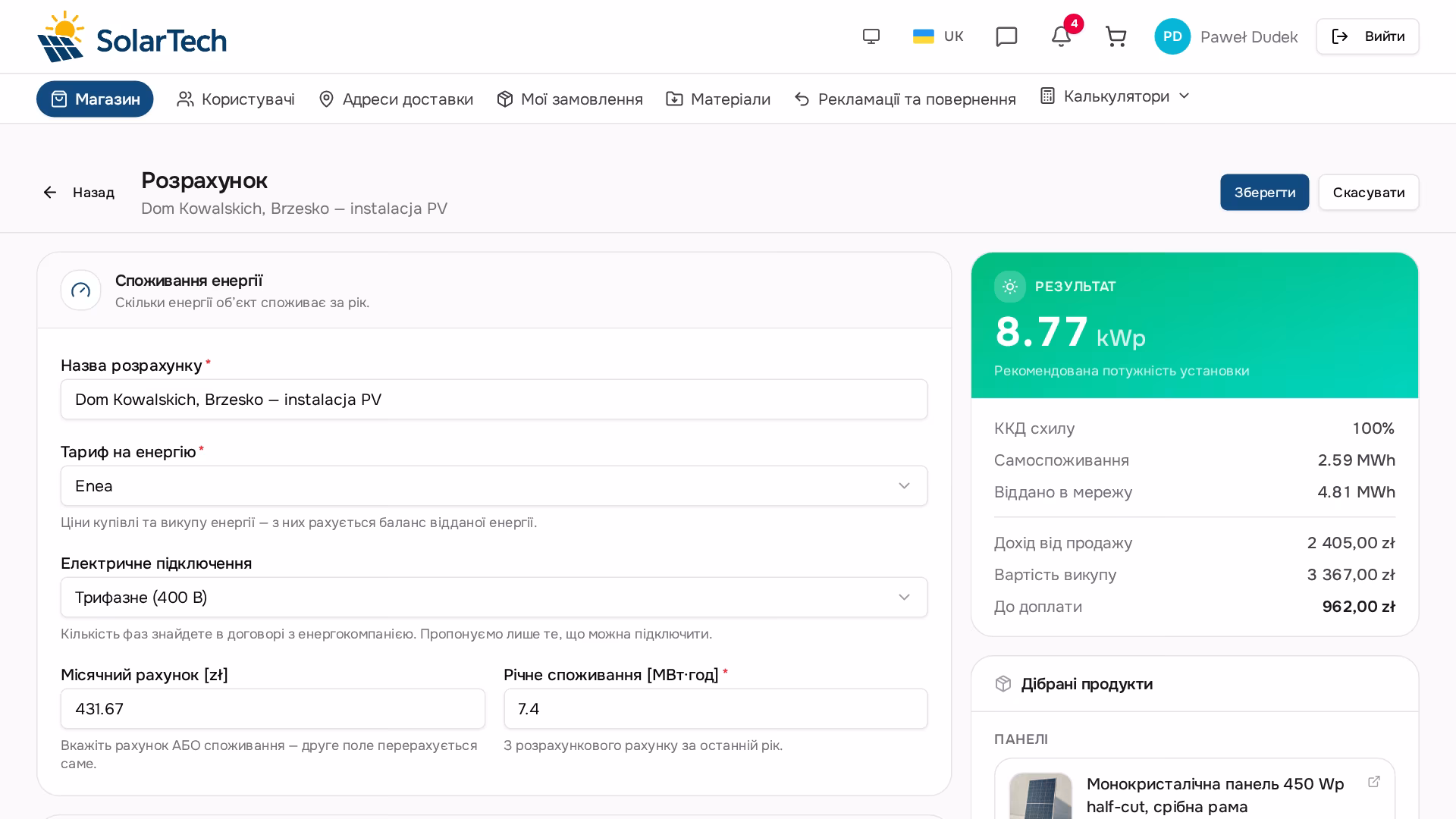Click the map pin icon in Адреси доставки
The image size is (1456, 819).
coord(326,99)
